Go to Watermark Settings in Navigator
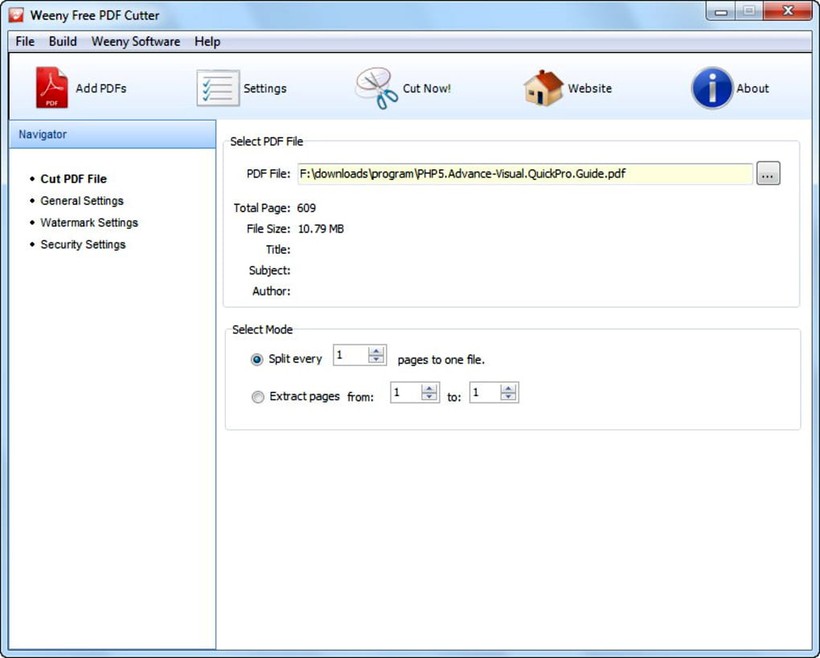The height and width of the screenshot is (658, 820). click(89, 223)
